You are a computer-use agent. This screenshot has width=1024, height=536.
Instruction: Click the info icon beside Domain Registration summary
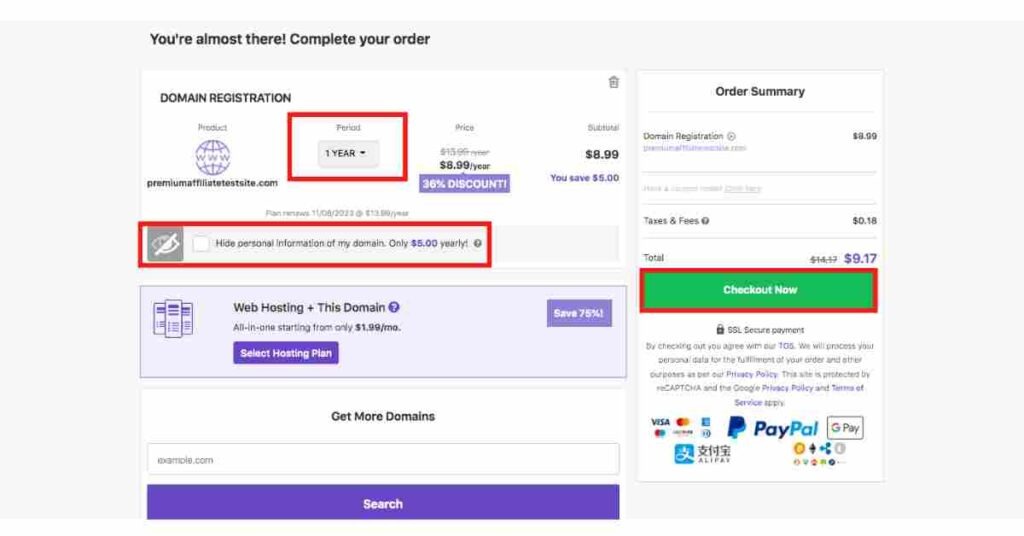[731, 136]
